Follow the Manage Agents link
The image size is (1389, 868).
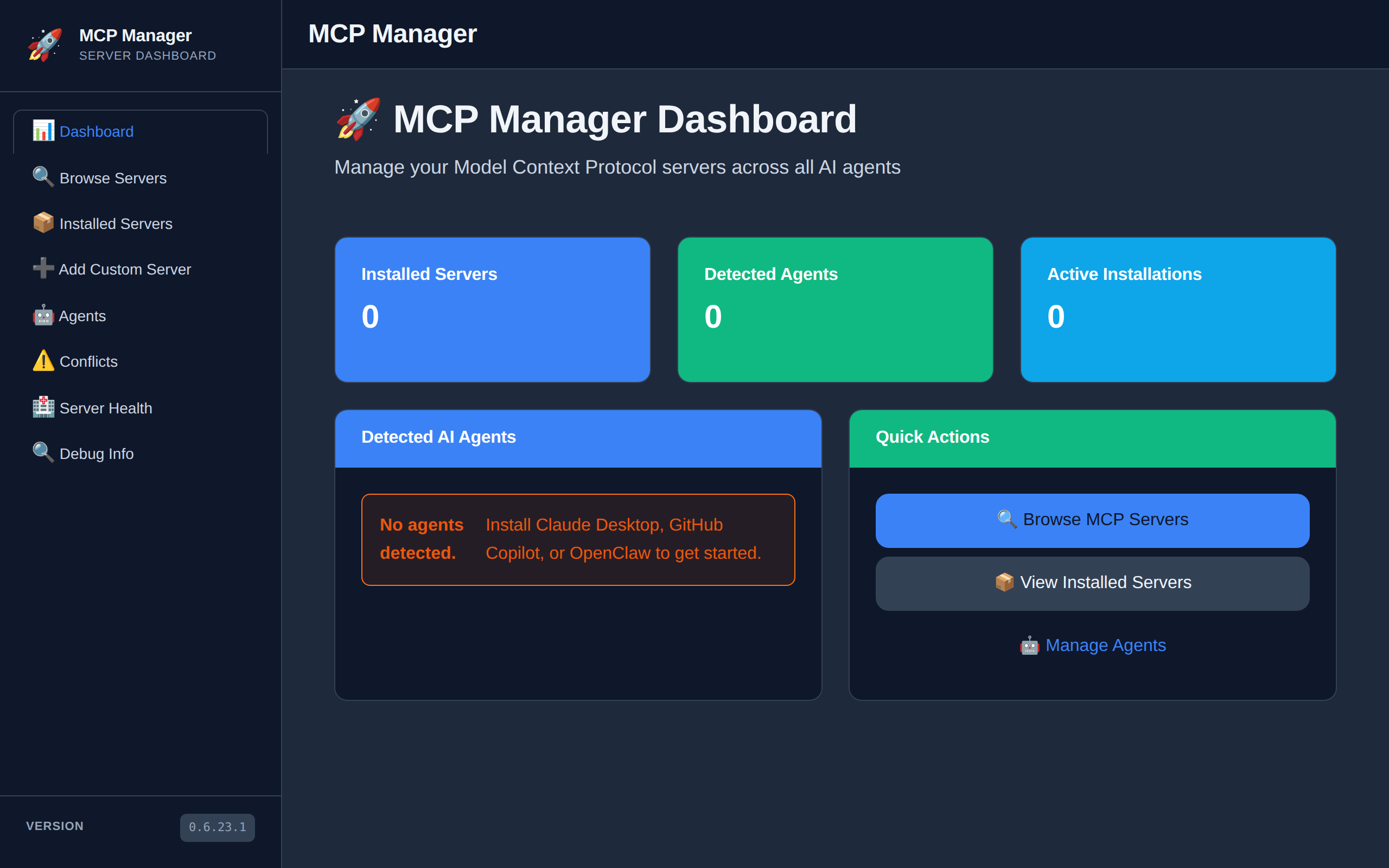tap(1092, 645)
